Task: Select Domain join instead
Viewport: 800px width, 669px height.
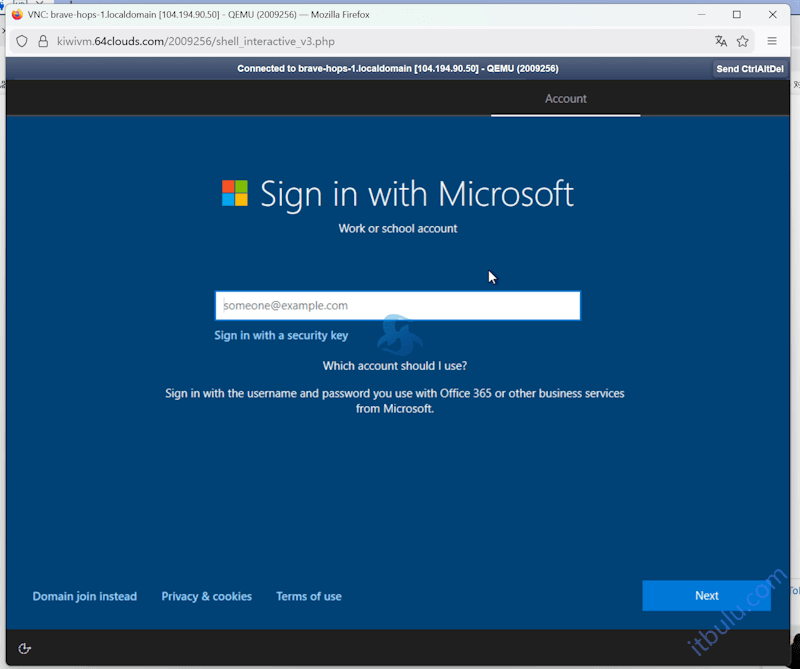Action: 85,596
